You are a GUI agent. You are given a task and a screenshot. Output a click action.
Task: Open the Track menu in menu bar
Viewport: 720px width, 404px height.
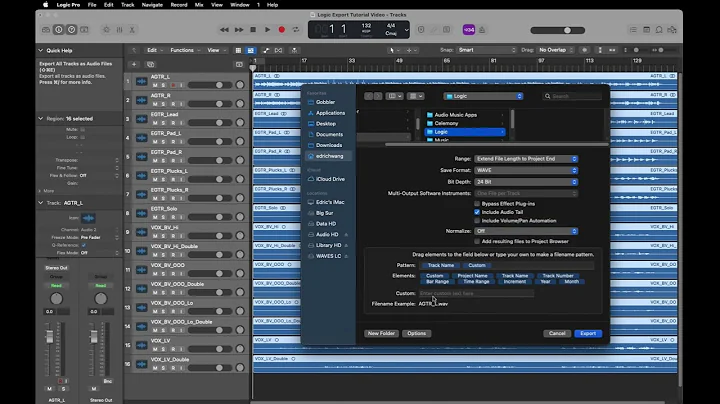[x=127, y=5]
